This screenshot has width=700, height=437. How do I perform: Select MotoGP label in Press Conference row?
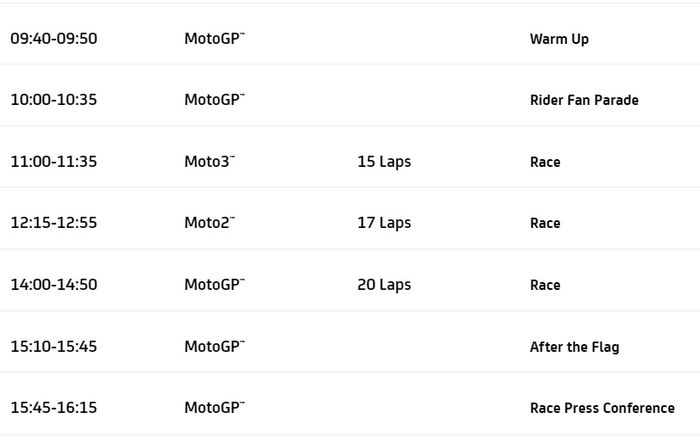(x=214, y=408)
